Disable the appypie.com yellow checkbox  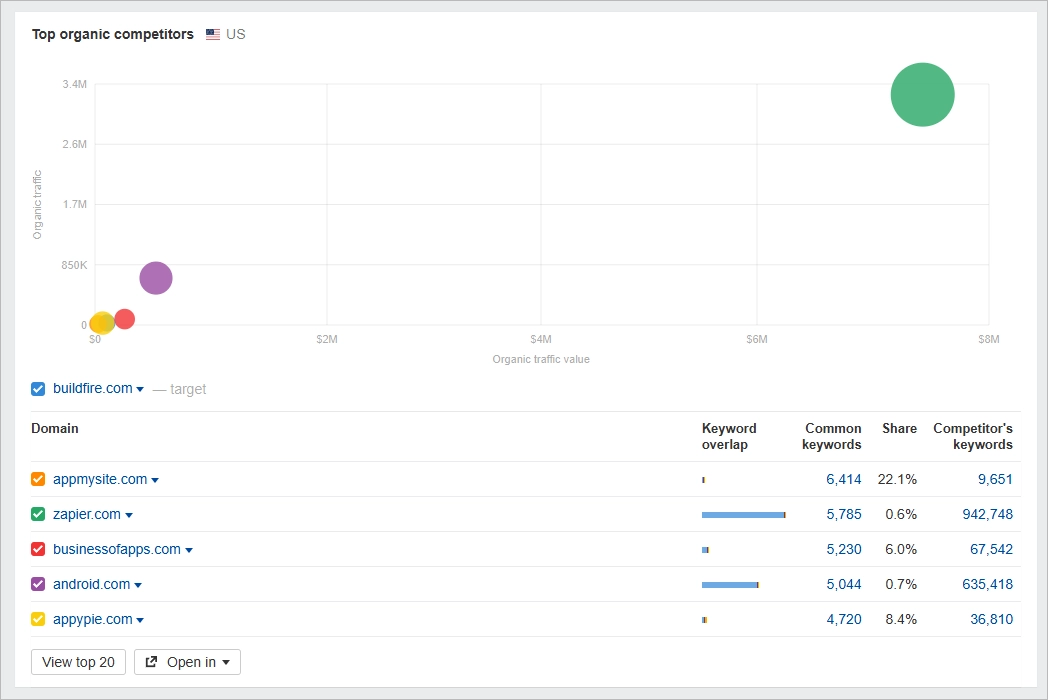pos(37,619)
